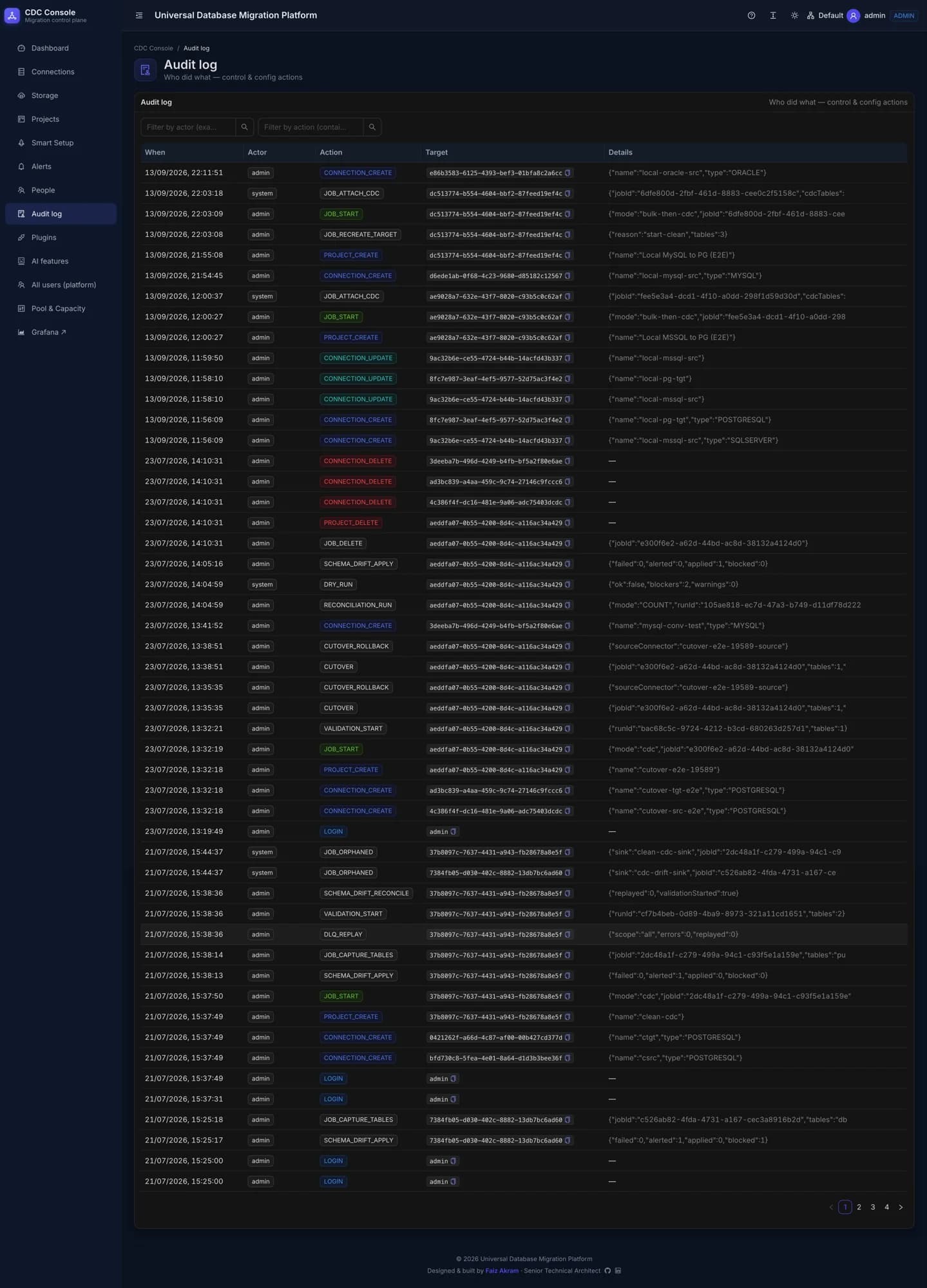Open Pool & Capacity in sidebar

pos(61,308)
